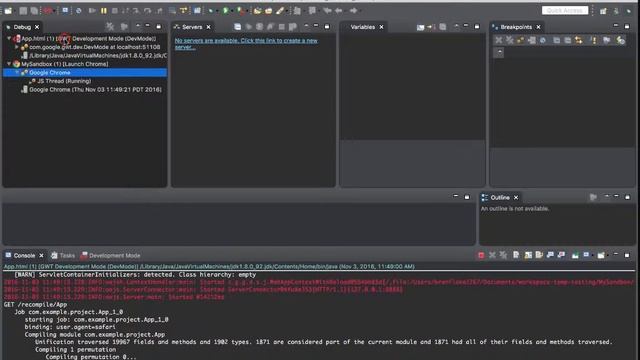Viewport: 640px width, 360px height.
Task: Open Debug launch dropdown arrow in toolbar
Action: (217, 11)
